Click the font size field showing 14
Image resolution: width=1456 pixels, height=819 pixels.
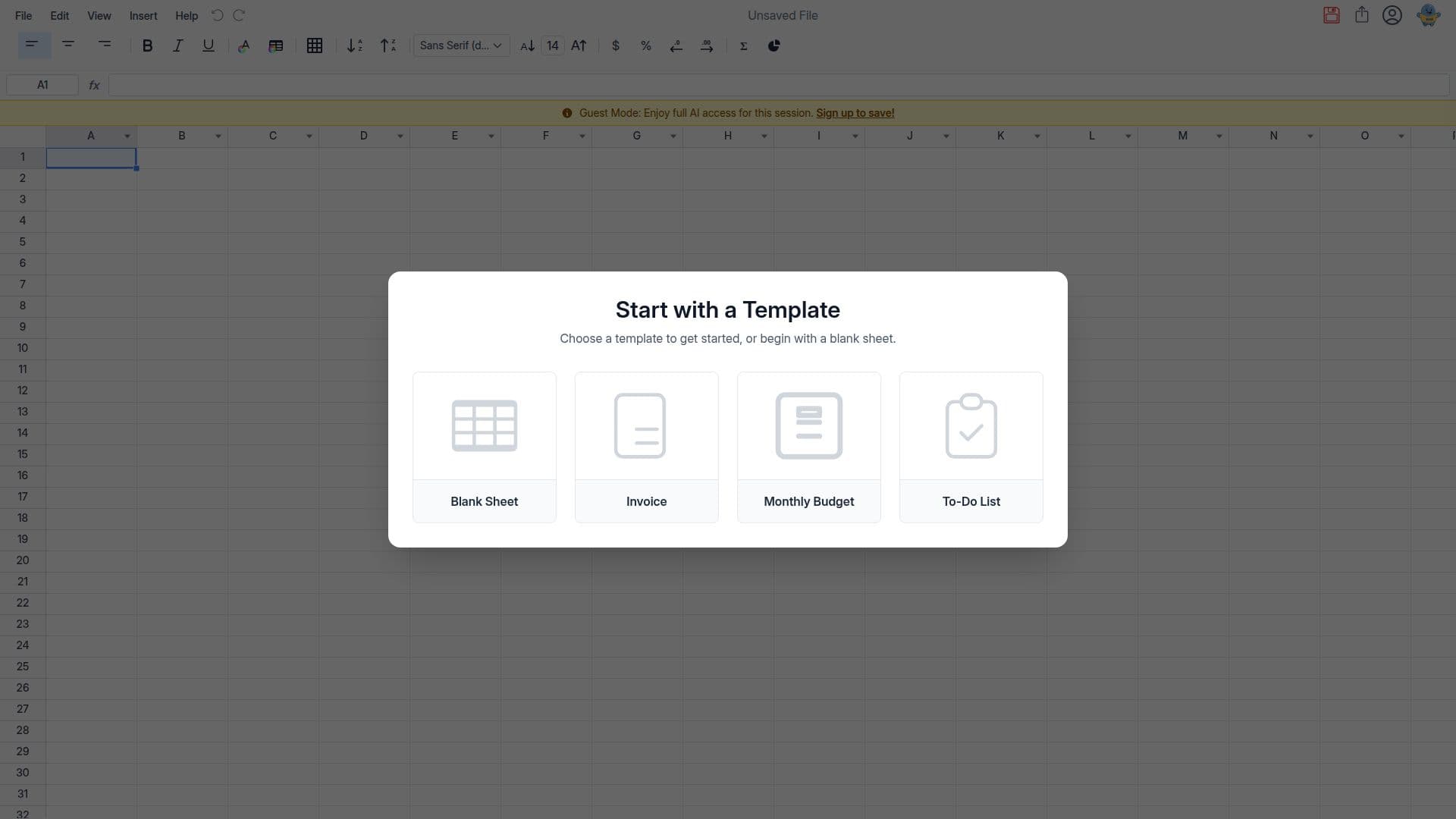tap(553, 45)
